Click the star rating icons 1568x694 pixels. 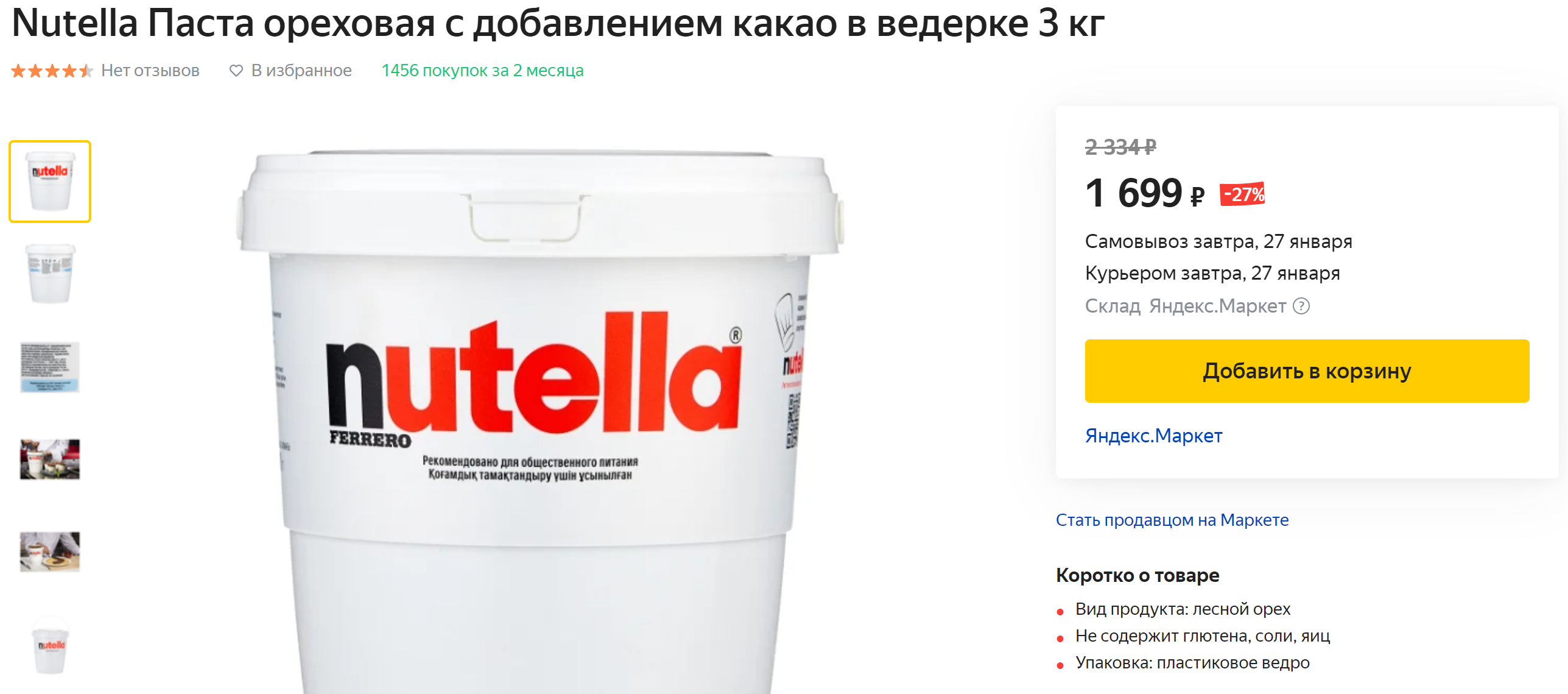point(52,71)
